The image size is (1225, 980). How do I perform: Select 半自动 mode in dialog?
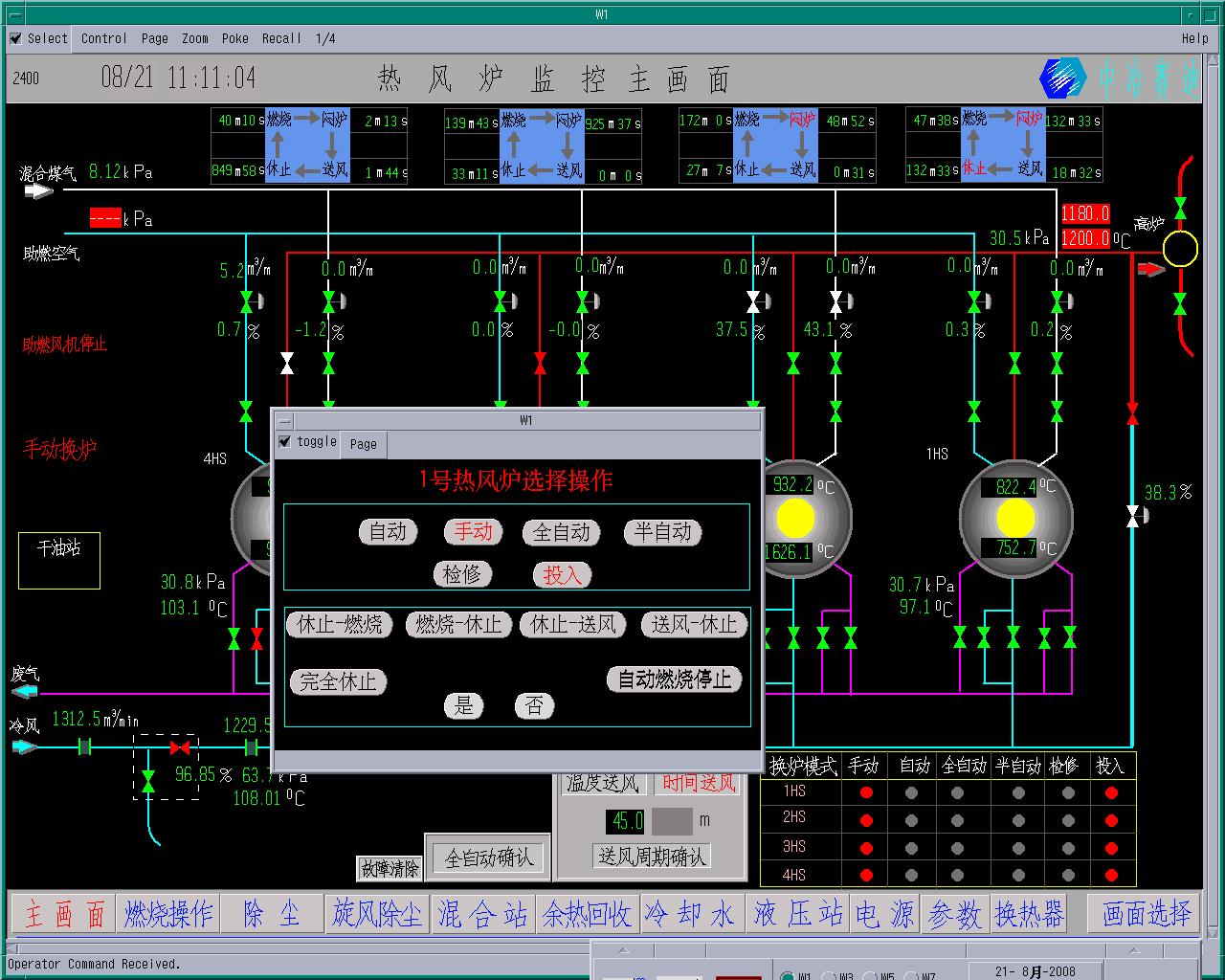662,532
